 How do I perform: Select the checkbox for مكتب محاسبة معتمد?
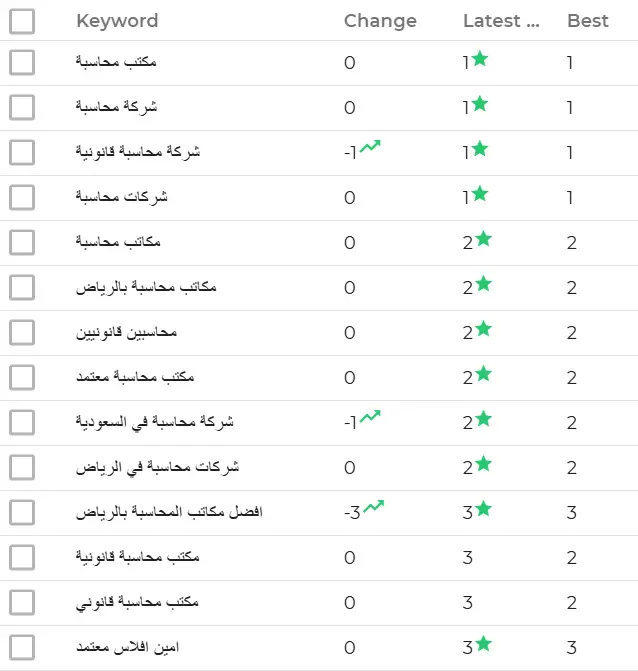(x=22, y=377)
